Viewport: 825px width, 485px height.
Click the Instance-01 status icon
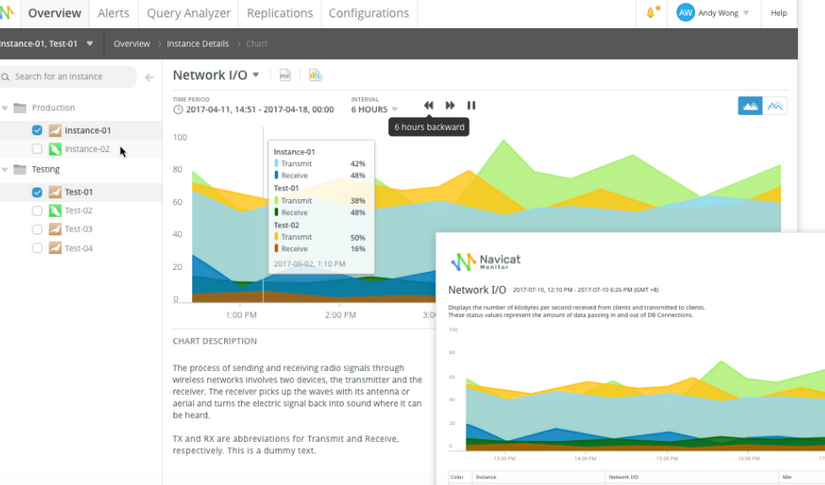point(55,130)
